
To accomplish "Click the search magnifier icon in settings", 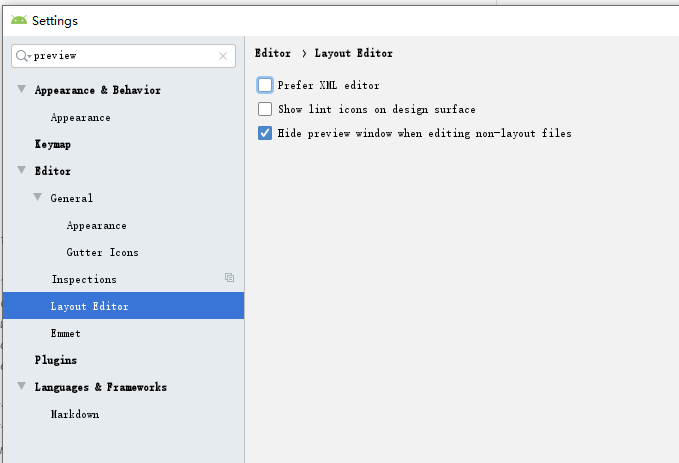I will tap(22, 56).
